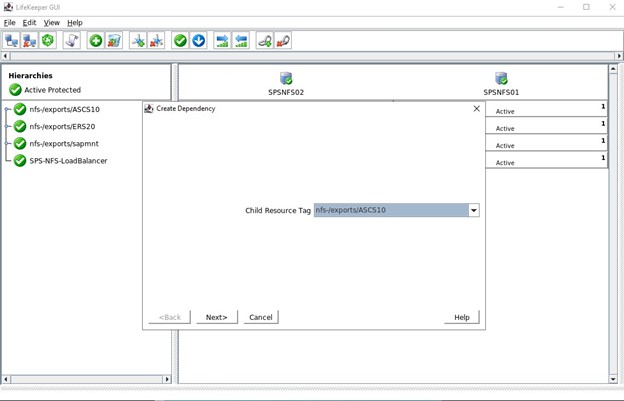Viewport: 624px width, 401px height.
Task: Select the SPSNFS02 server icon
Action: click(286, 78)
